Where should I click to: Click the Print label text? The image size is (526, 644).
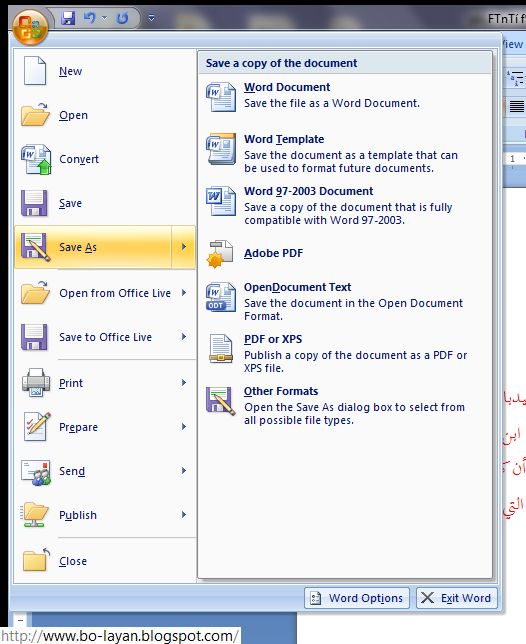click(71, 383)
